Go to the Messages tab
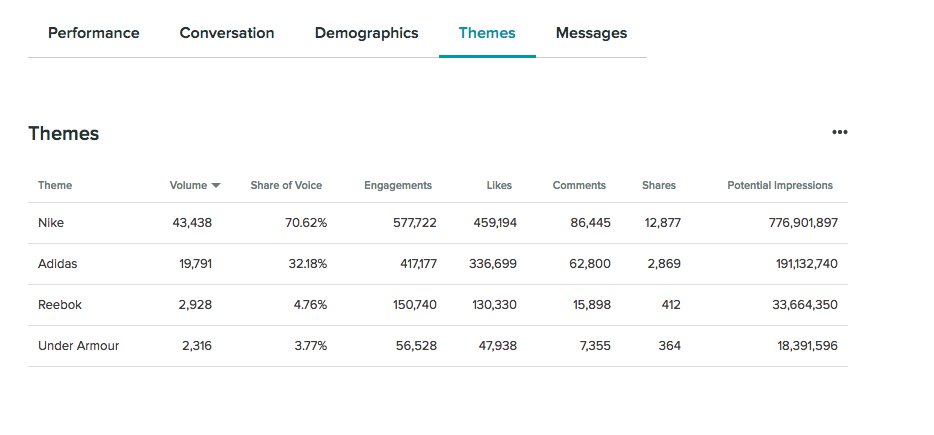The width and height of the screenshot is (934, 435). pyautogui.click(x=591, y=33)
